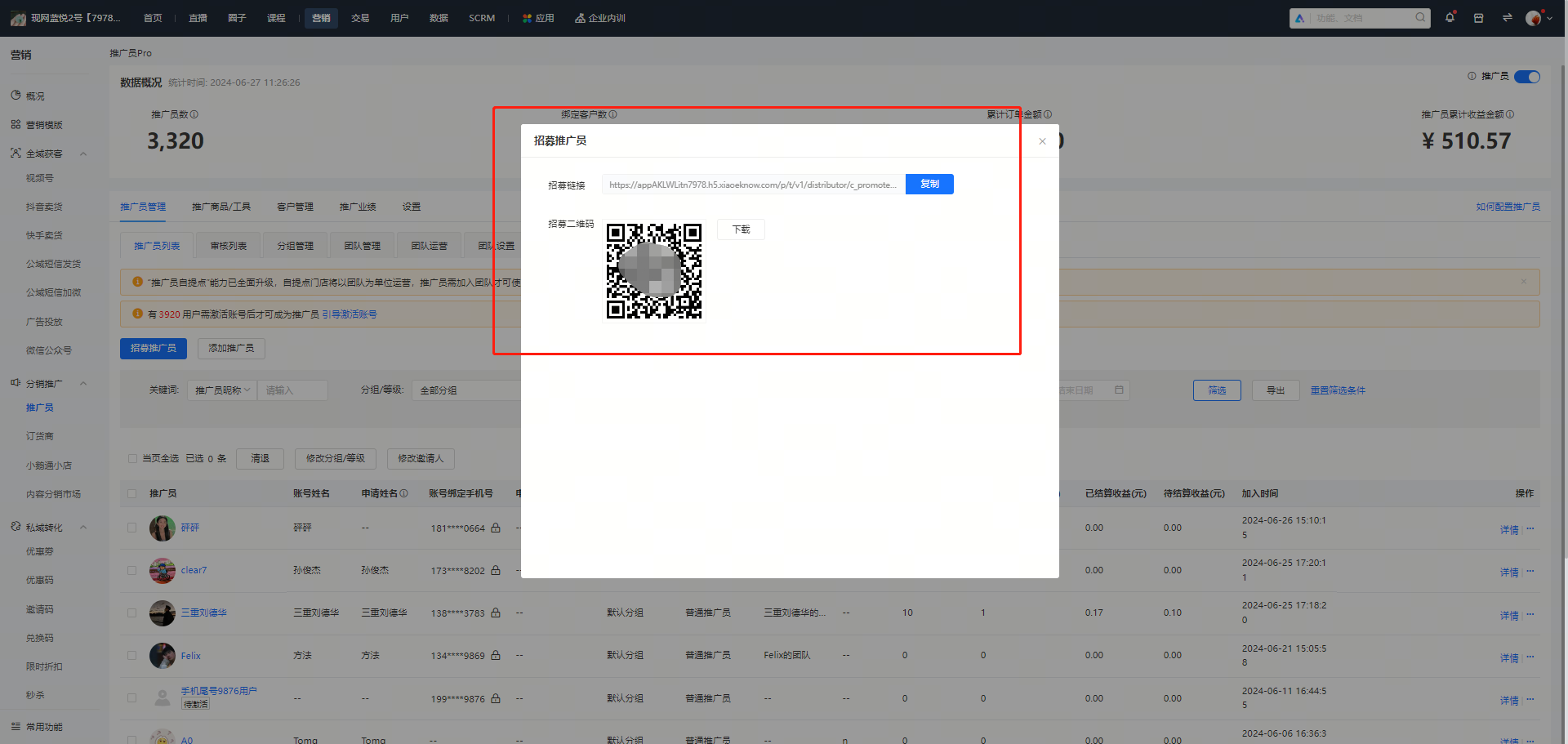The height and width of the screenshot is (744, 1568).
Task: Open 详情 for the 三重刘德华 row
Action: point(1508,615)
